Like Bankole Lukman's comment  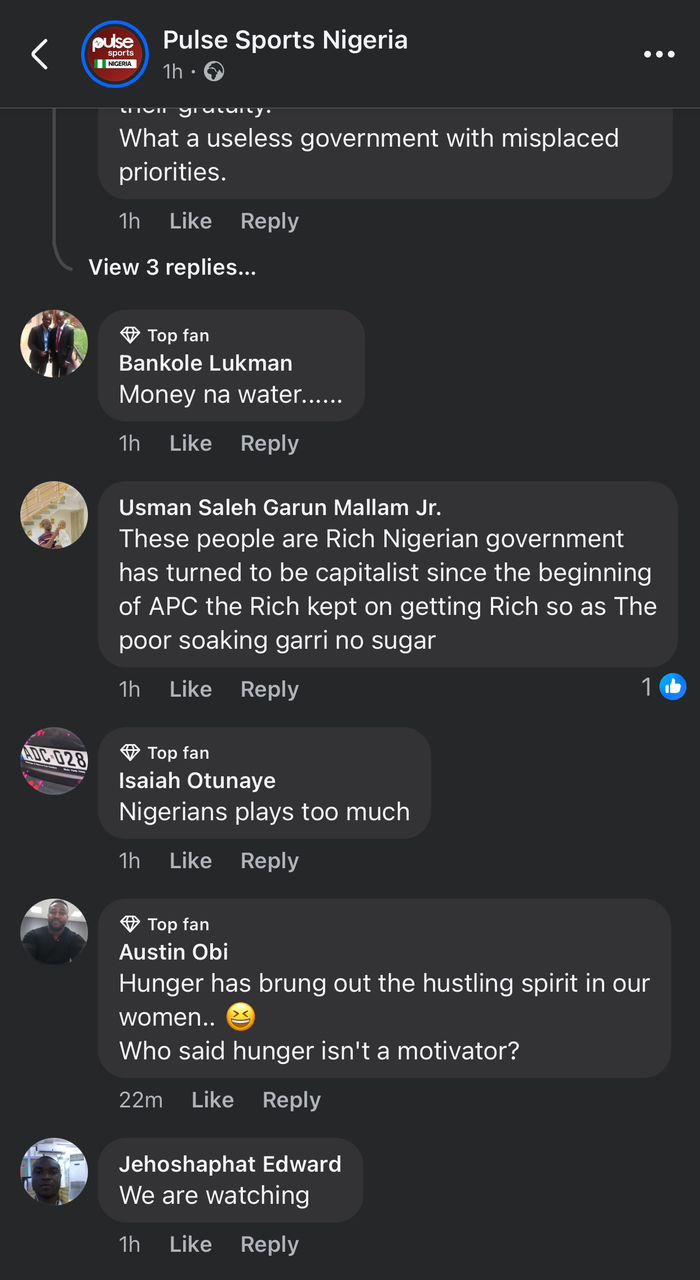[190, 443]
